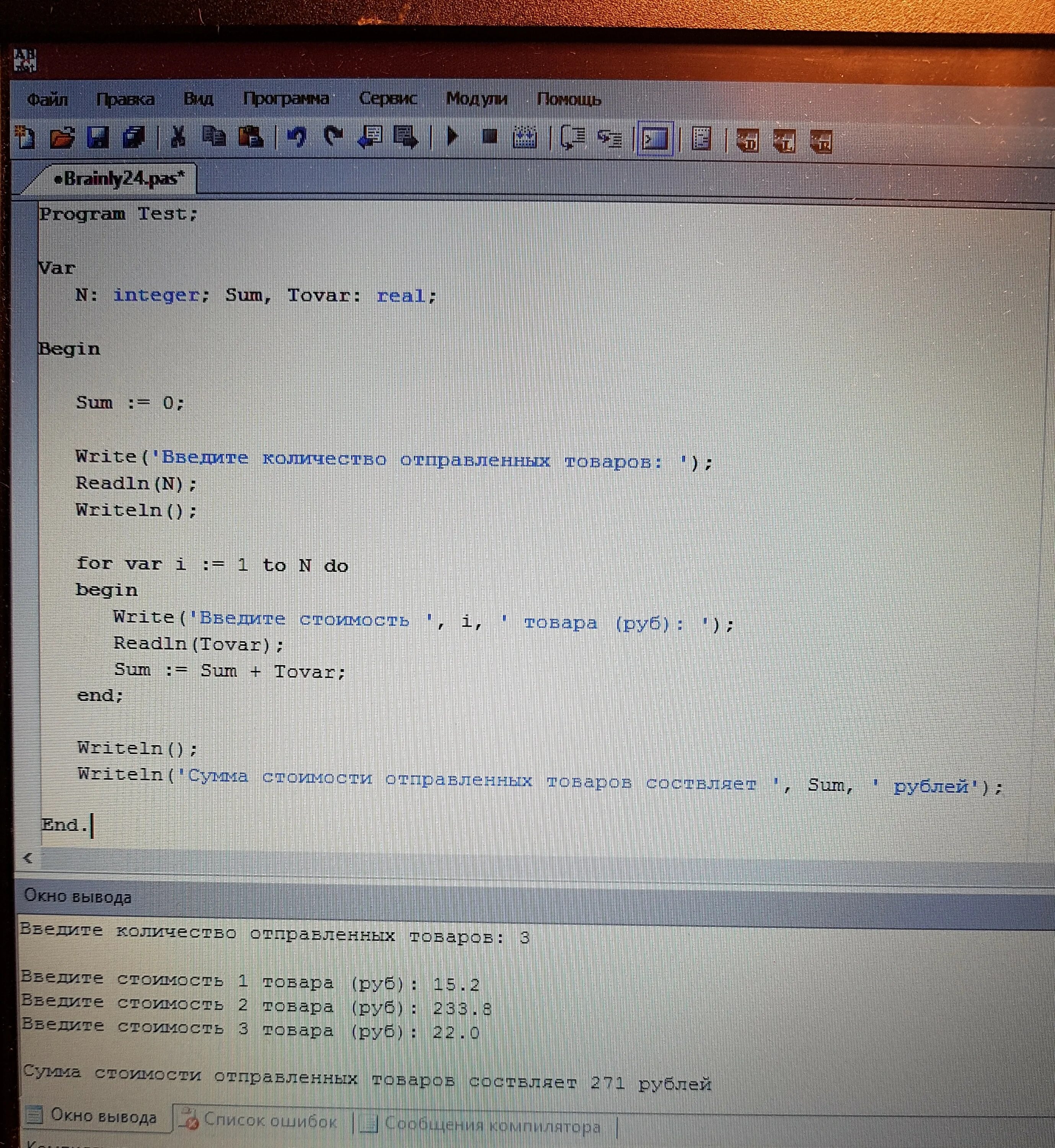Click the Redo toolbar icon
This screenshot has width=1055, height=1148.
click(333, 138)
